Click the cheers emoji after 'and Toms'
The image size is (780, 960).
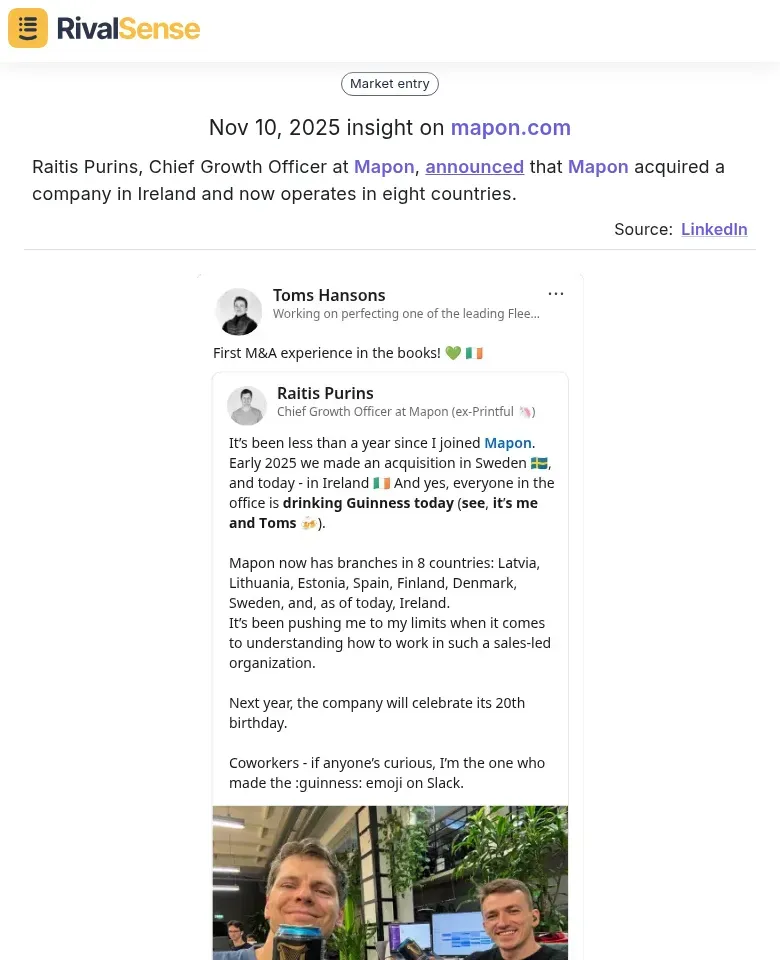[309, 522]
